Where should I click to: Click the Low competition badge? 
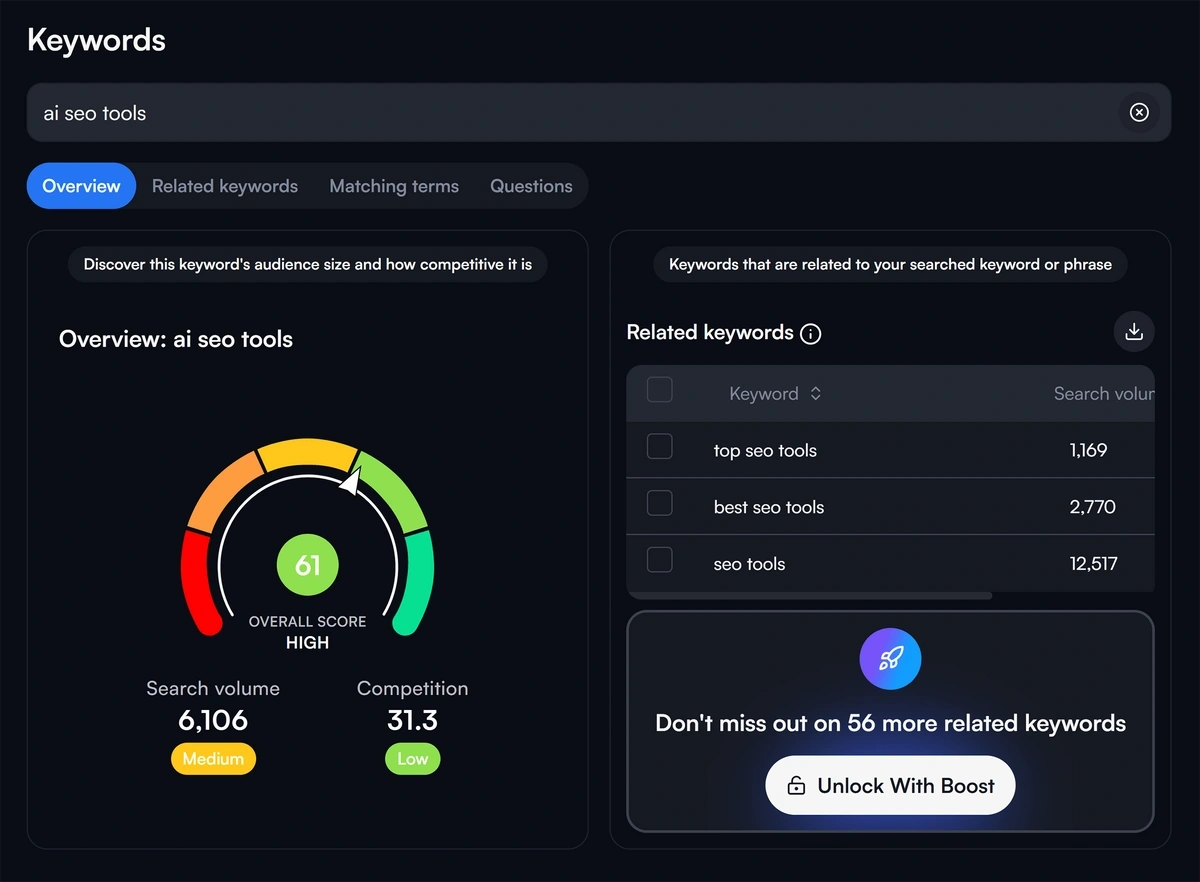tap(412, 759)
